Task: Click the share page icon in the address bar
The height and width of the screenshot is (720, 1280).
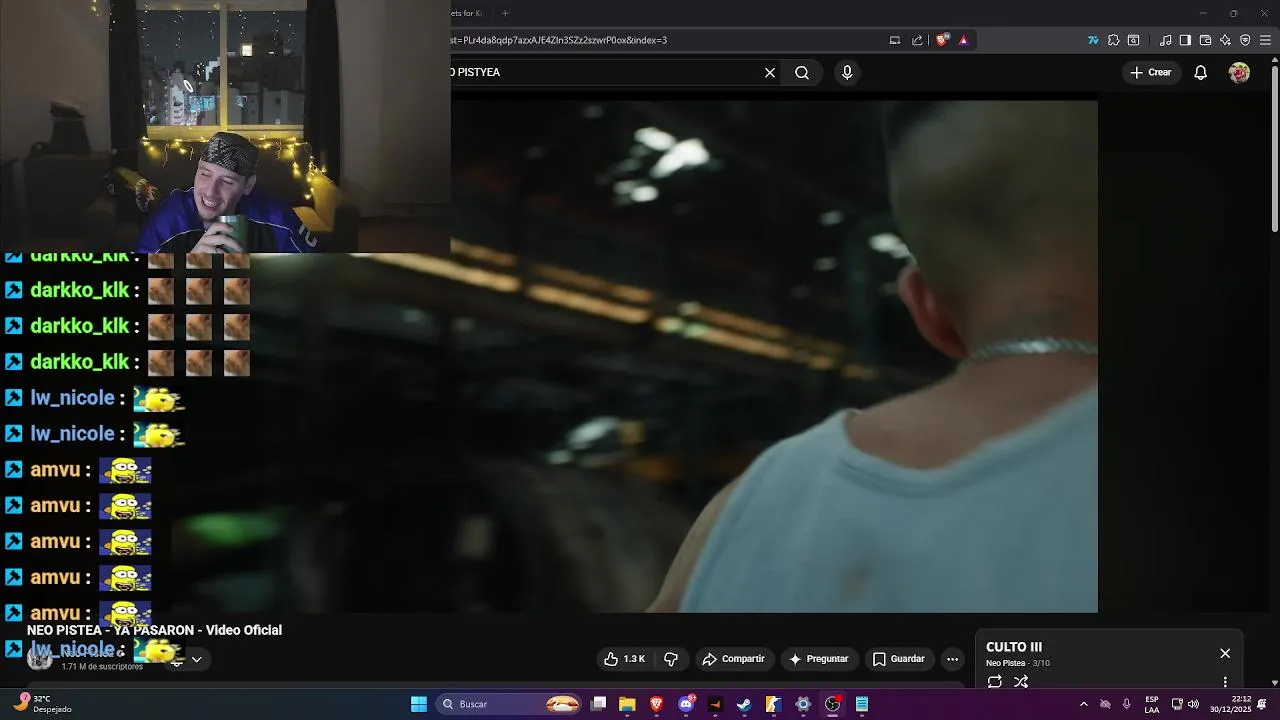Action: tap(917, 40)
